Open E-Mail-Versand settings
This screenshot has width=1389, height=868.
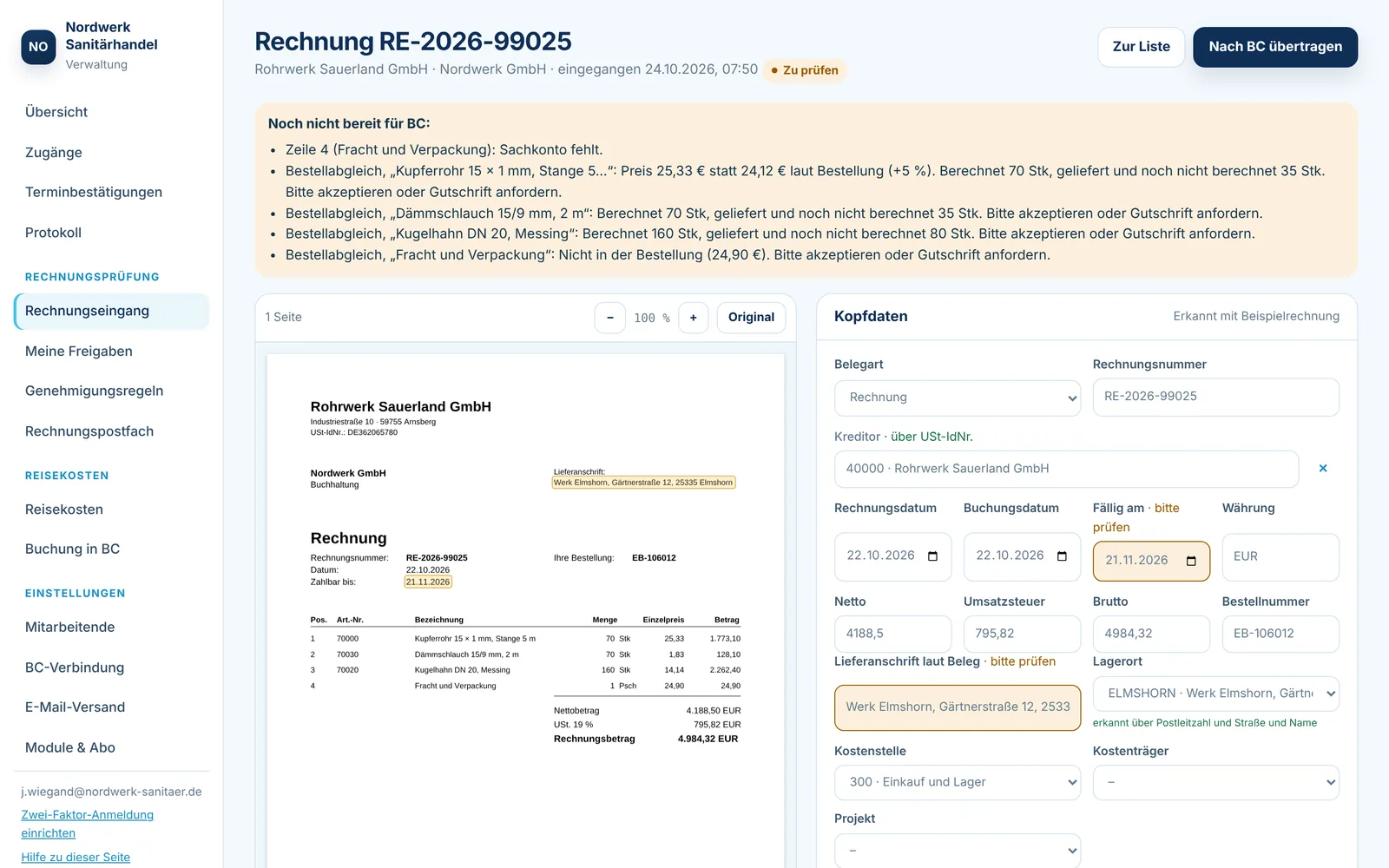click(111, 707)
